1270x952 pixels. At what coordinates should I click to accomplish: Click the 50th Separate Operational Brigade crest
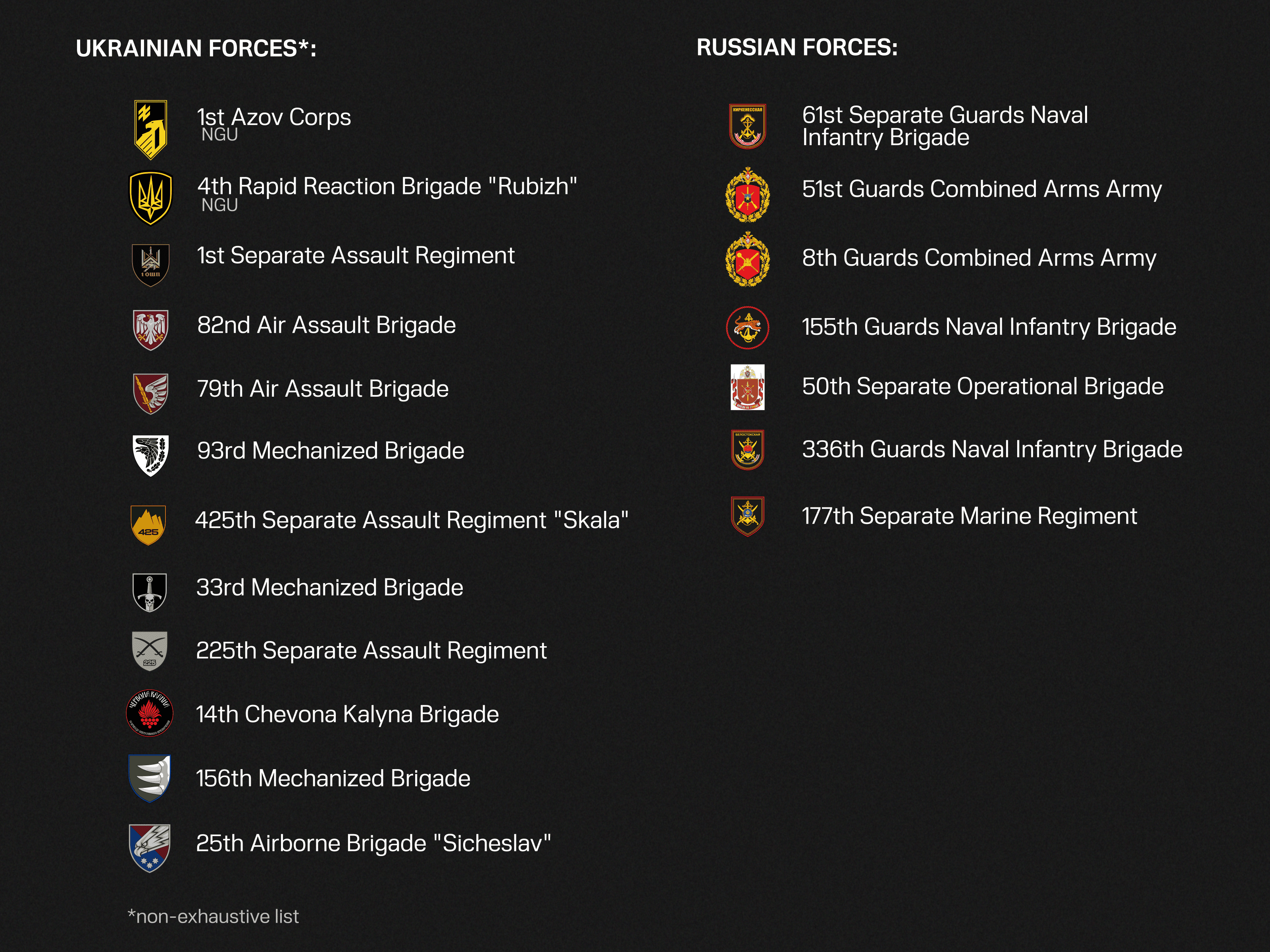747,387
